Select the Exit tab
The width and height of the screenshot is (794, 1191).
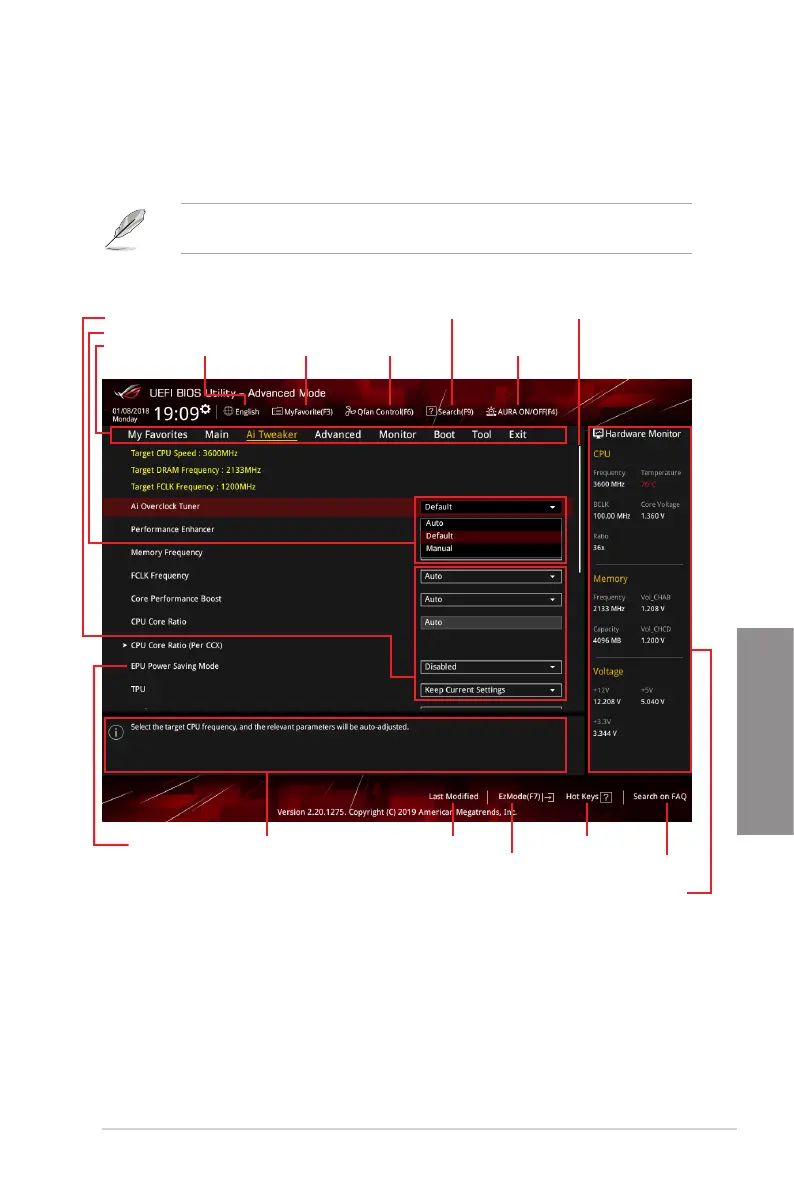pyautogui.click(x=517, y=434)
